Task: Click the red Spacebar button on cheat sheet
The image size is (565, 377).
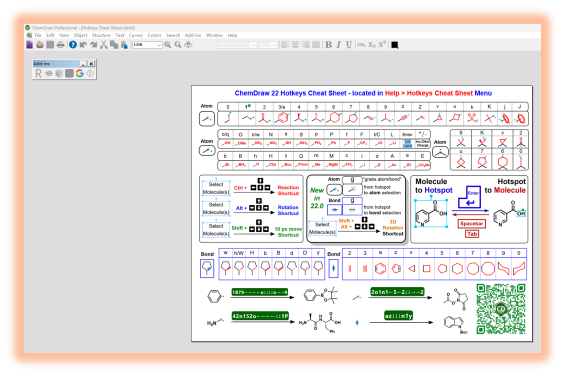Action: pos(471,223)
